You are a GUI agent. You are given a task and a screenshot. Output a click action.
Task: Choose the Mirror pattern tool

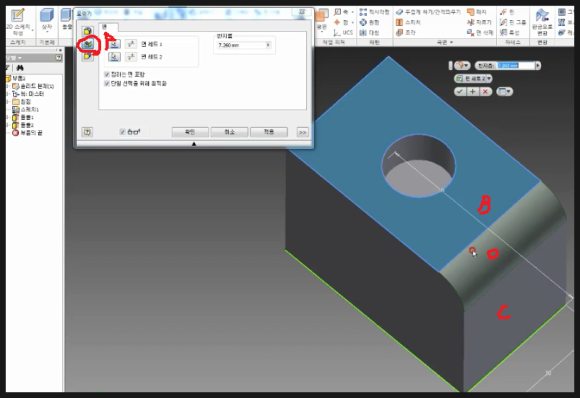point(369,33)
